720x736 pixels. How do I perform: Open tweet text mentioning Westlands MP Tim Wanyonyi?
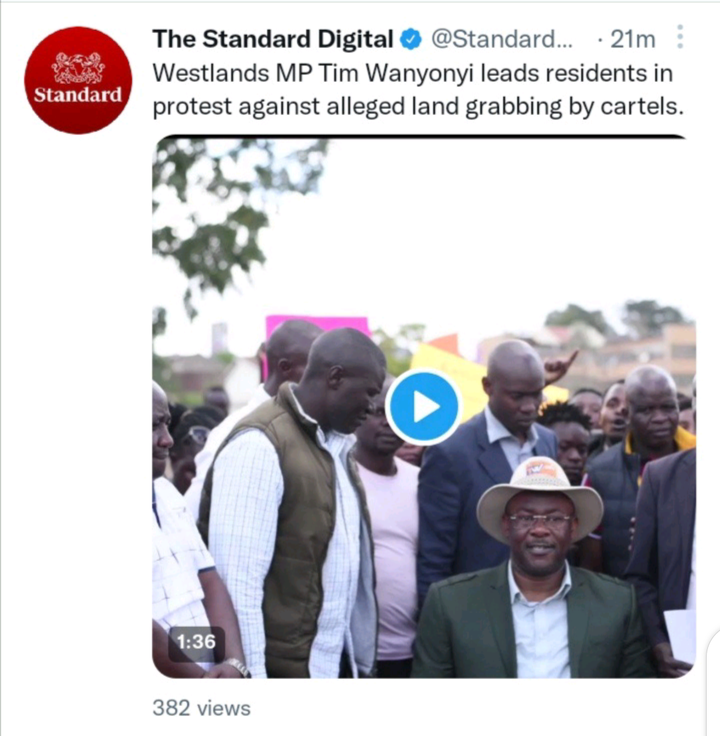413,73
